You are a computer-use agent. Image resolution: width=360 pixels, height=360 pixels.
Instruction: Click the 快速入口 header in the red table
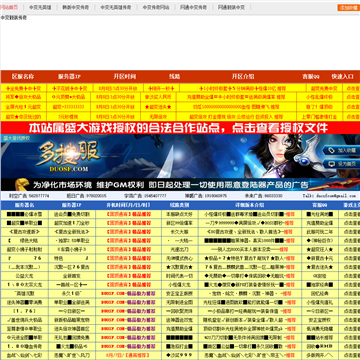342,76
